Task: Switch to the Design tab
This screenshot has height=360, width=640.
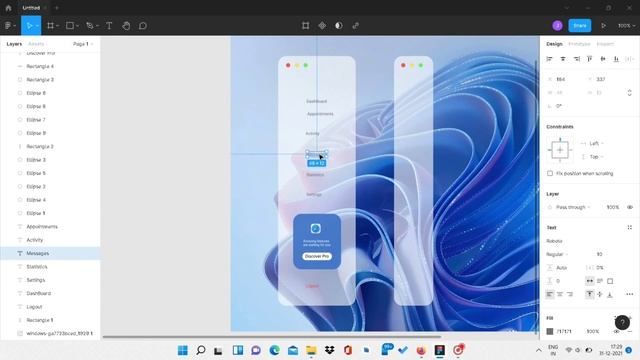Action: point(554,44)
